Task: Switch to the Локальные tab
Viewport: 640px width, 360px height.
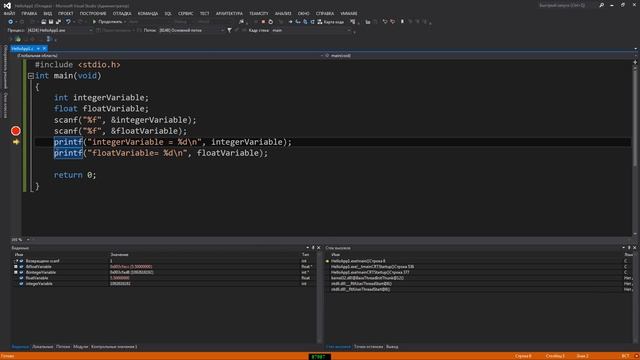Action: [42, 347]
